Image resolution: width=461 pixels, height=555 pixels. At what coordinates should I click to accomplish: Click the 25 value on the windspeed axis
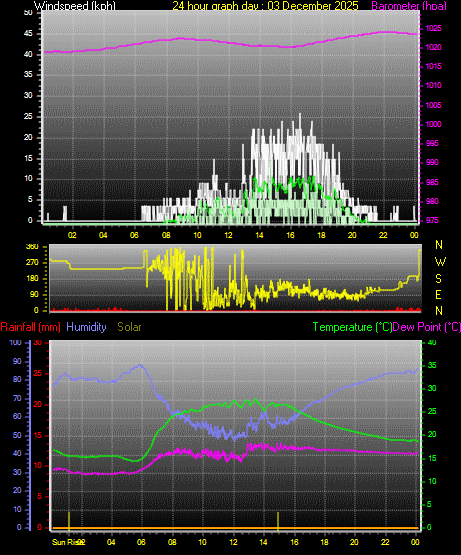[28, 116]
